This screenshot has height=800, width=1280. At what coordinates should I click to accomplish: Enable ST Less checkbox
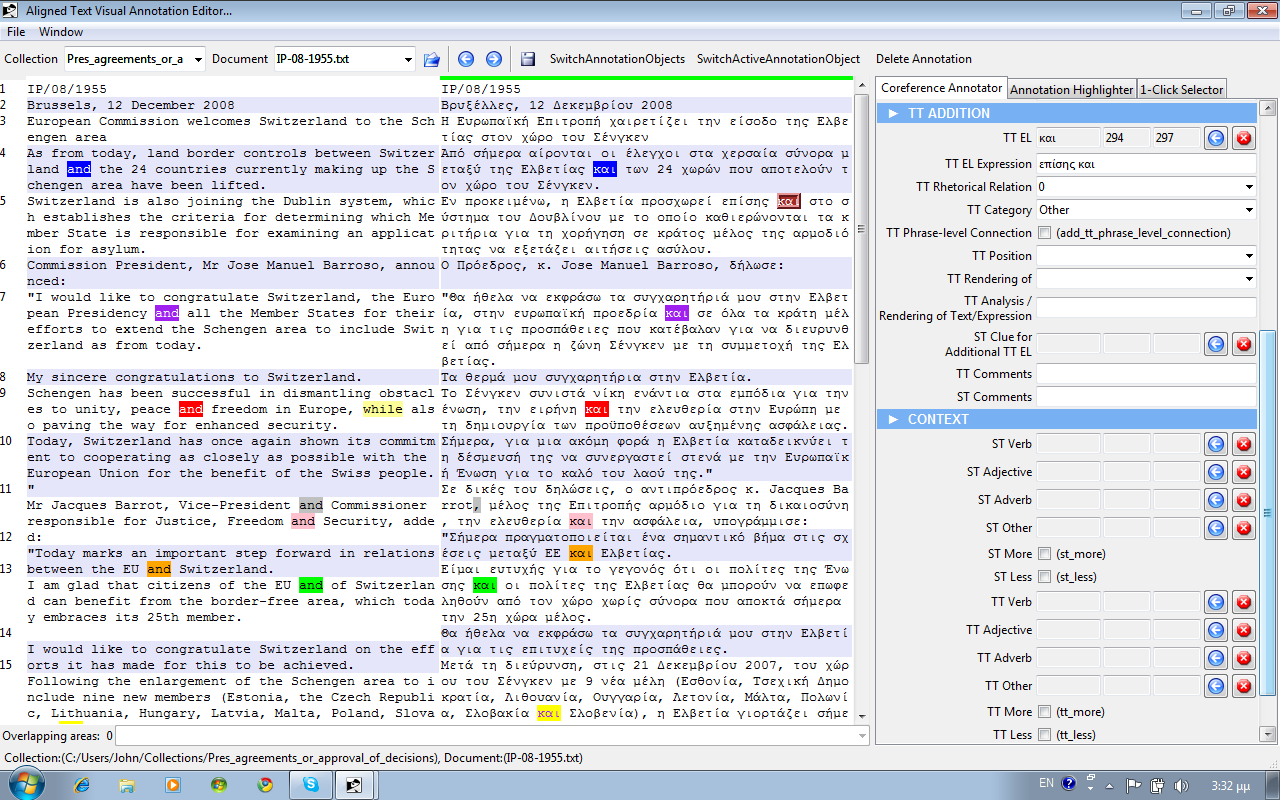point(1044,577)
